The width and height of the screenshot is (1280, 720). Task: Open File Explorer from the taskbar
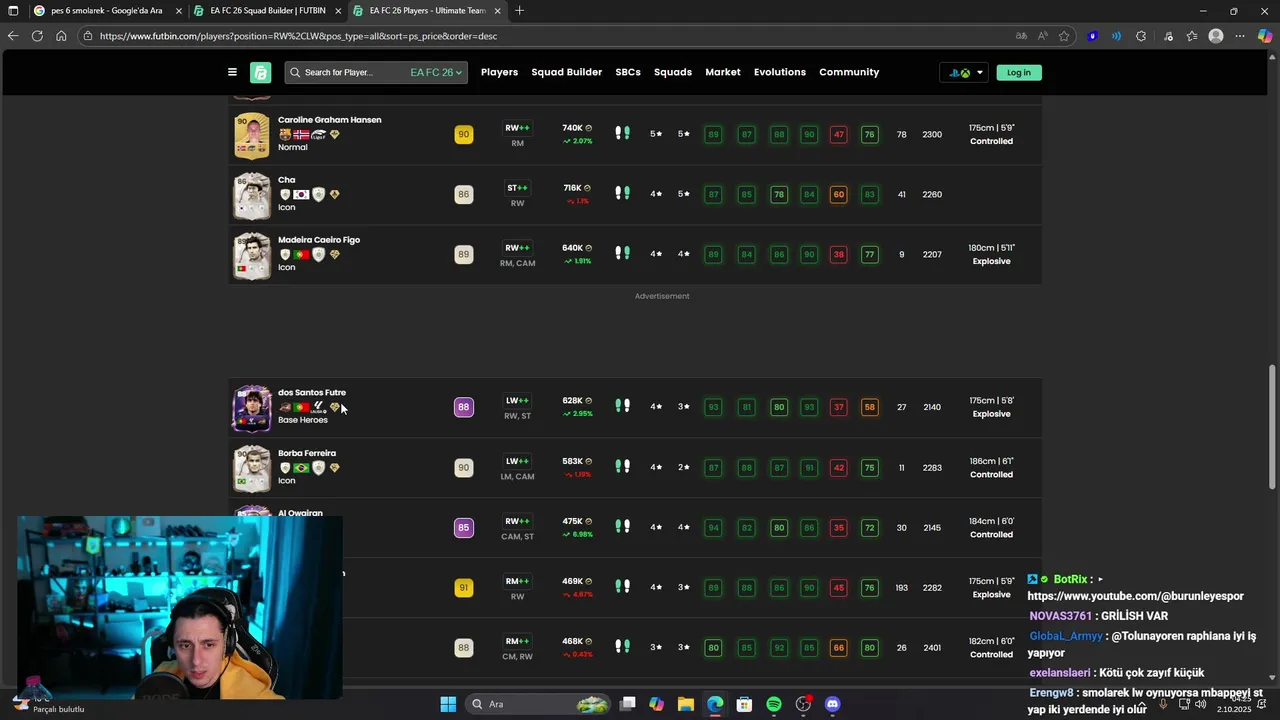pyautogui.click(x=685, y=704)
